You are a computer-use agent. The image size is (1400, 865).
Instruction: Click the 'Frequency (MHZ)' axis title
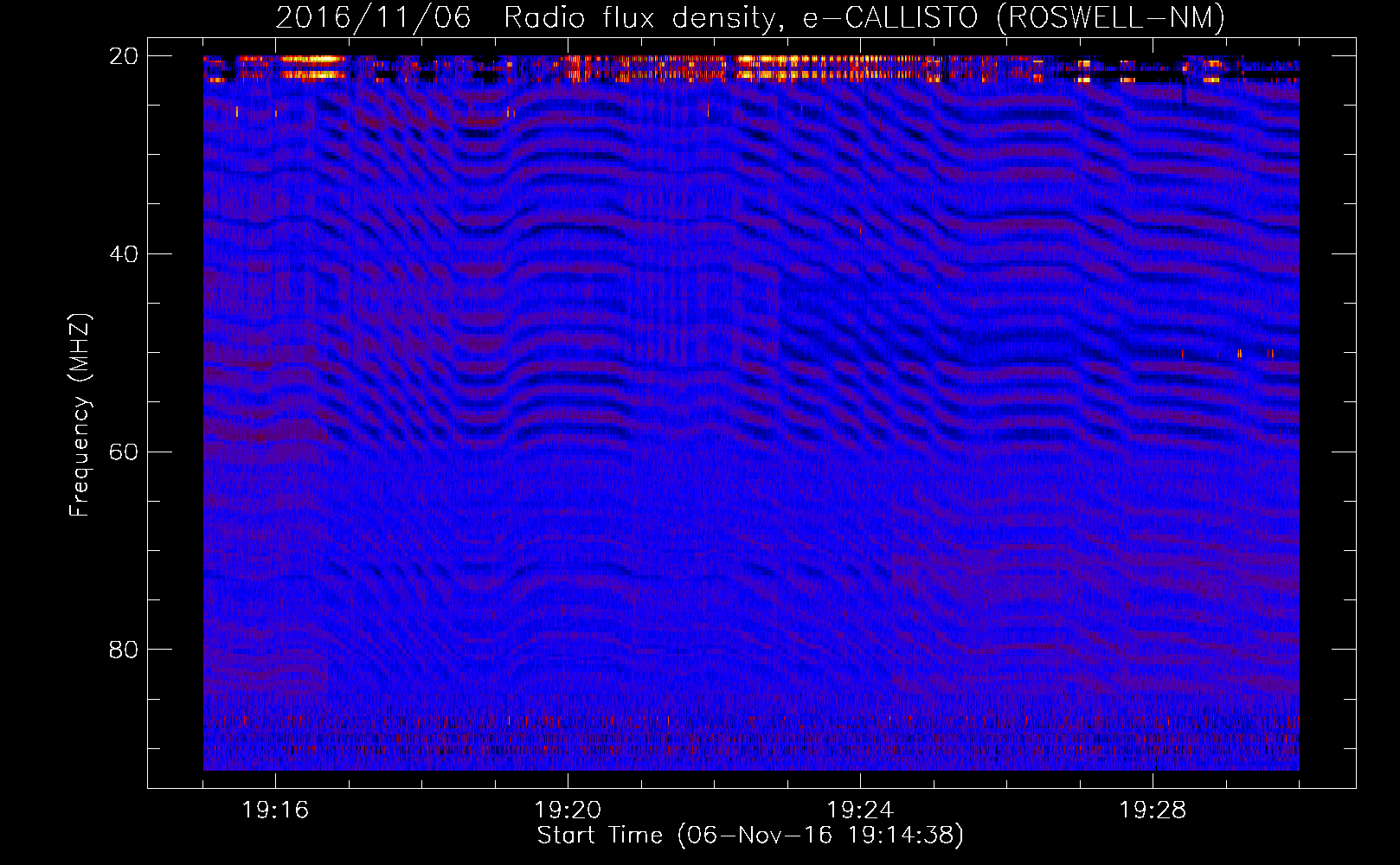click(x=80, y=415)
